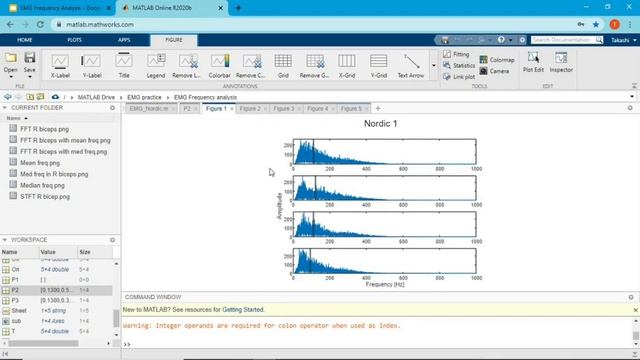Switch to the PLOTS ribbon tab
Screen dimensions: 640x360
point(74,40)
